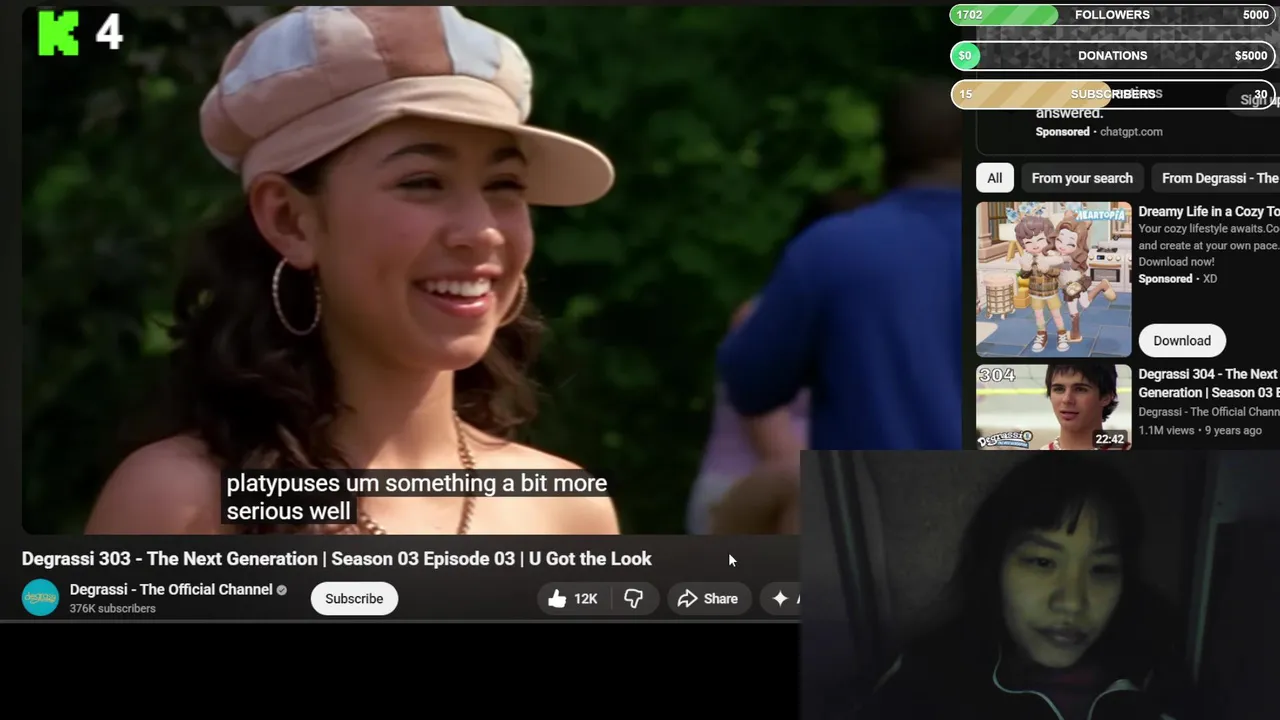Subscribe to Degrassi channel
Viewport: 1280px width, 720px height.
tap(354, 598)
